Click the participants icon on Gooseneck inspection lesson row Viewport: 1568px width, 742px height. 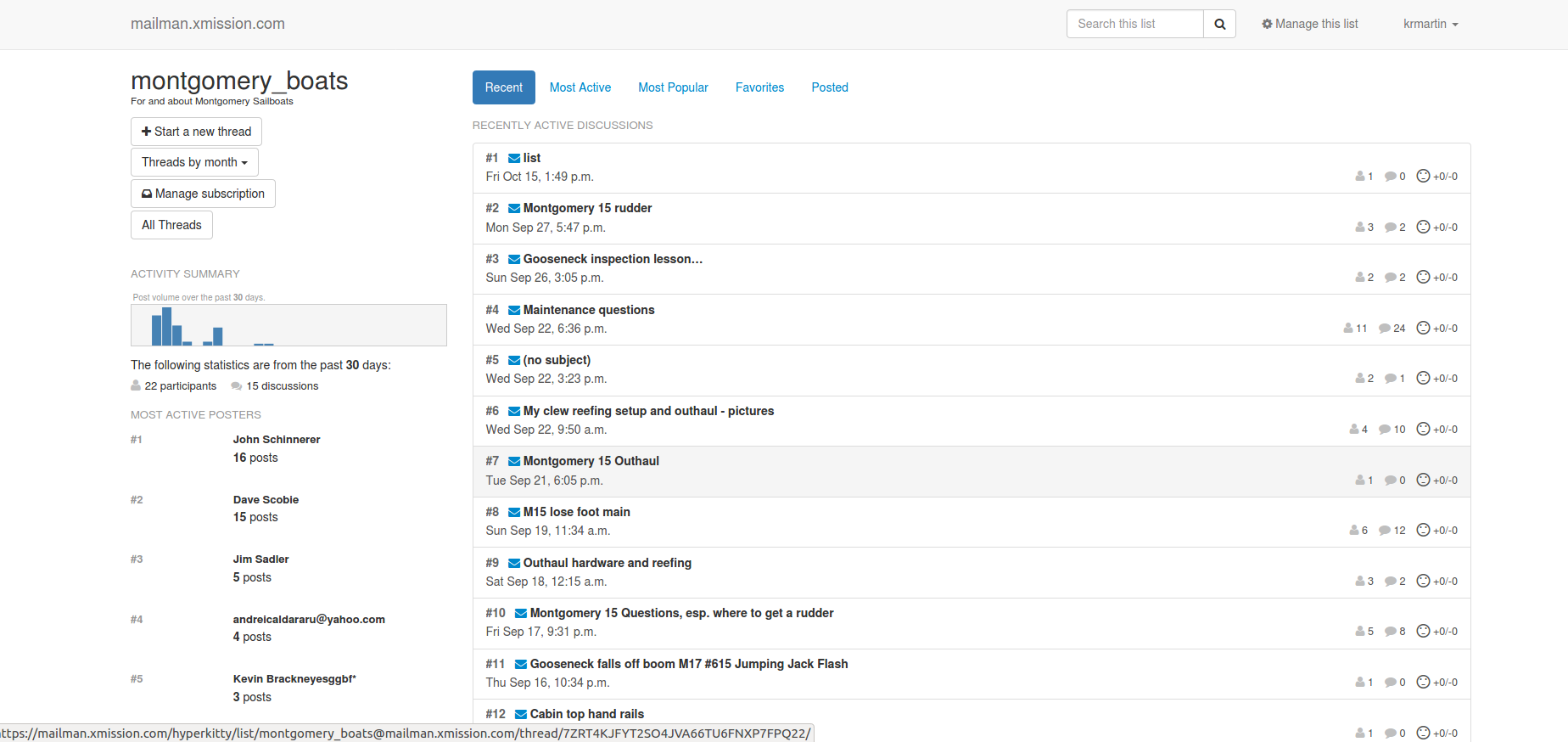click(1360, 278)
